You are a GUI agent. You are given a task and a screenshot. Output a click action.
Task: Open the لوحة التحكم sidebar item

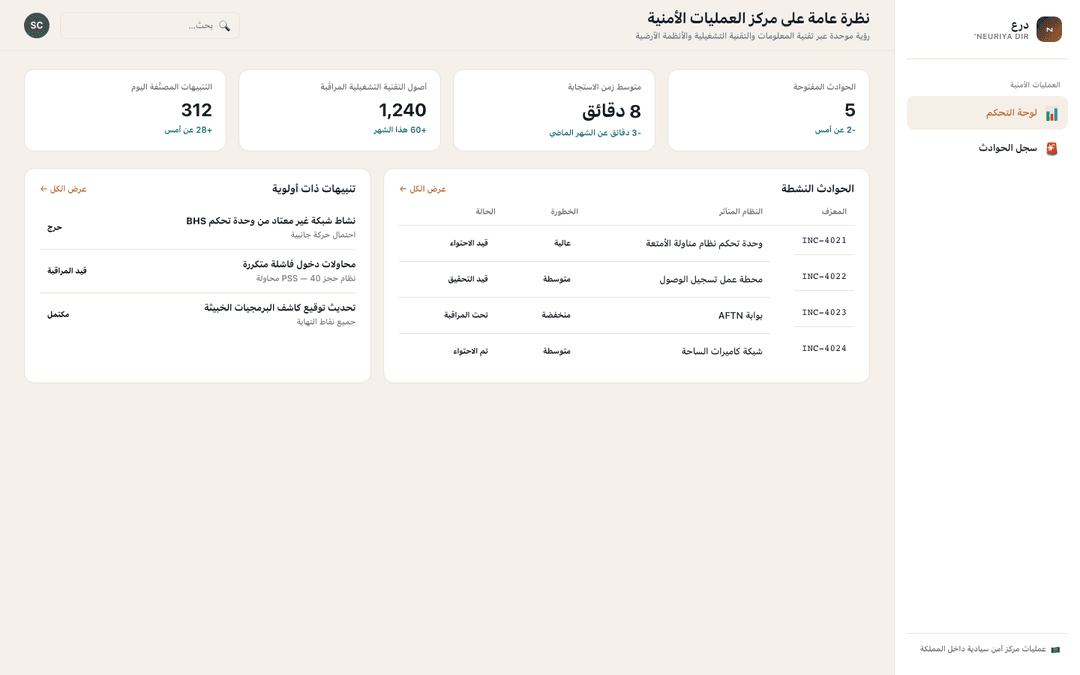coord(987,113)
